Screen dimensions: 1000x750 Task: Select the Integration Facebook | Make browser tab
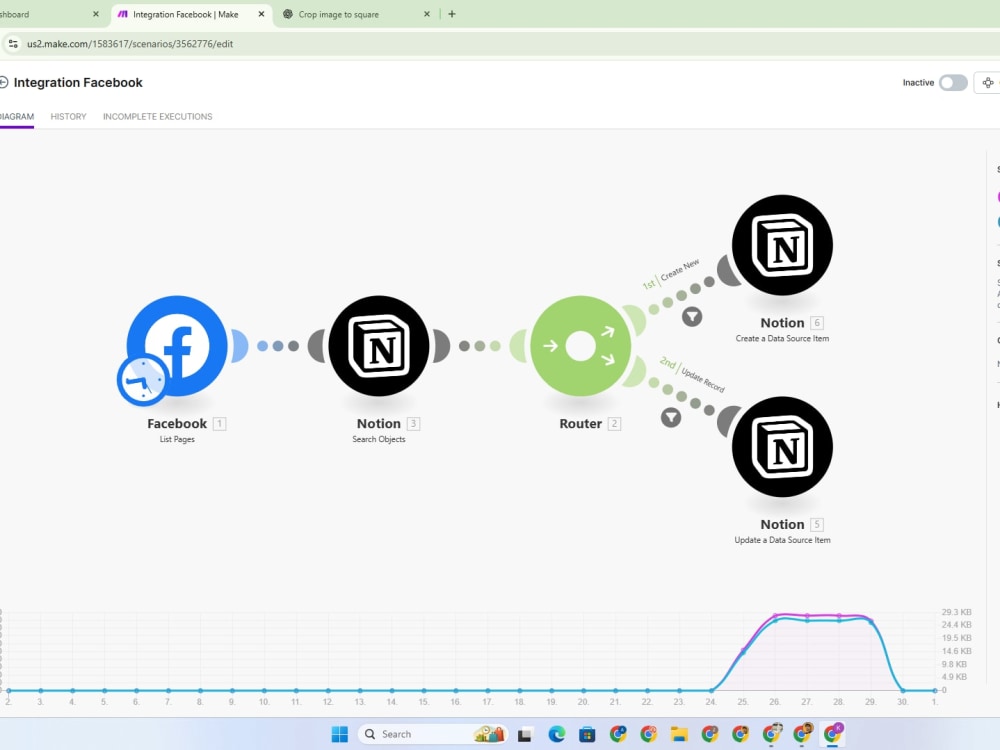click(x=185, y=14)
